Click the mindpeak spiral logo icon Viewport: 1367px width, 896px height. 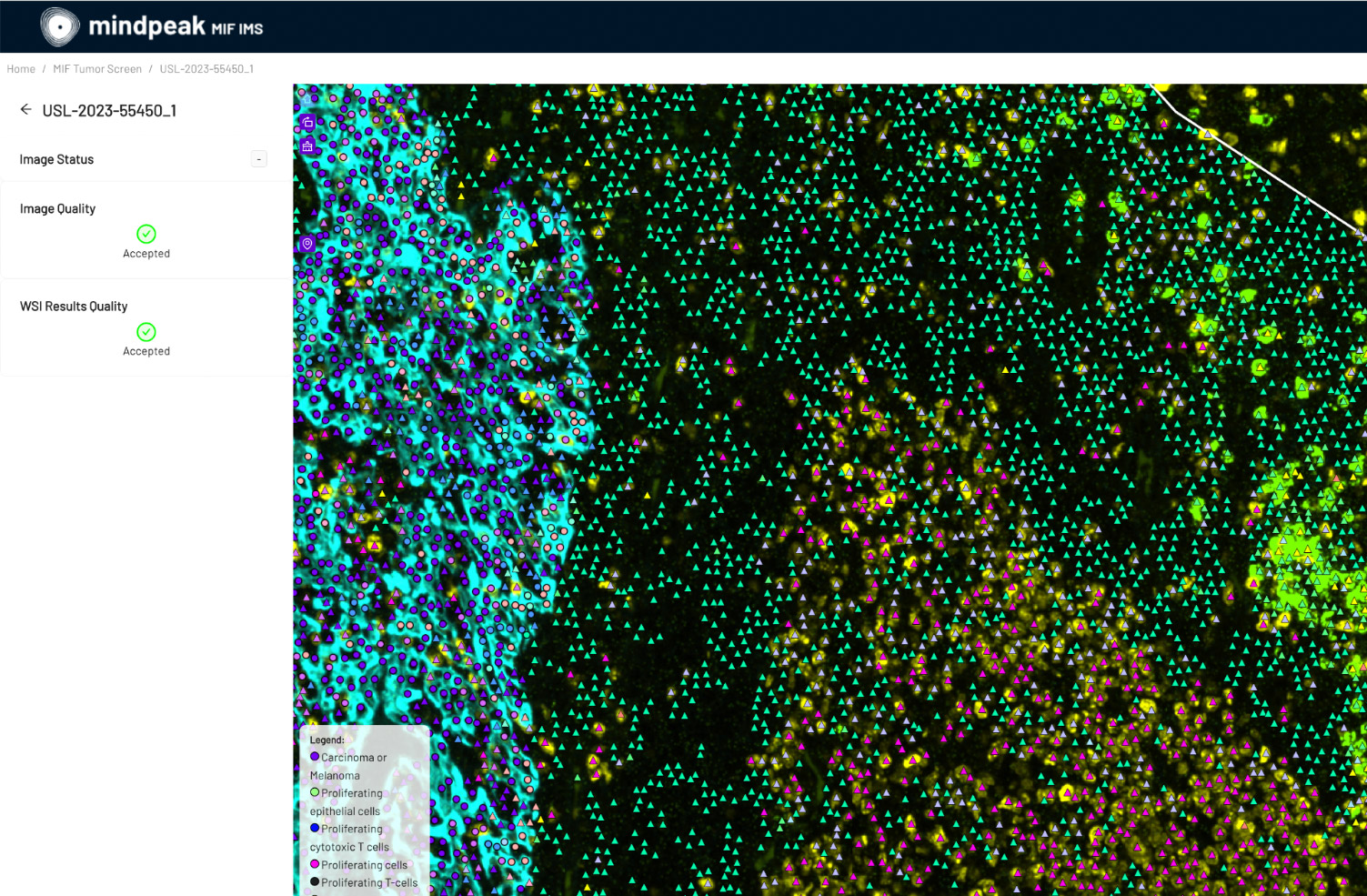point(60,27)
